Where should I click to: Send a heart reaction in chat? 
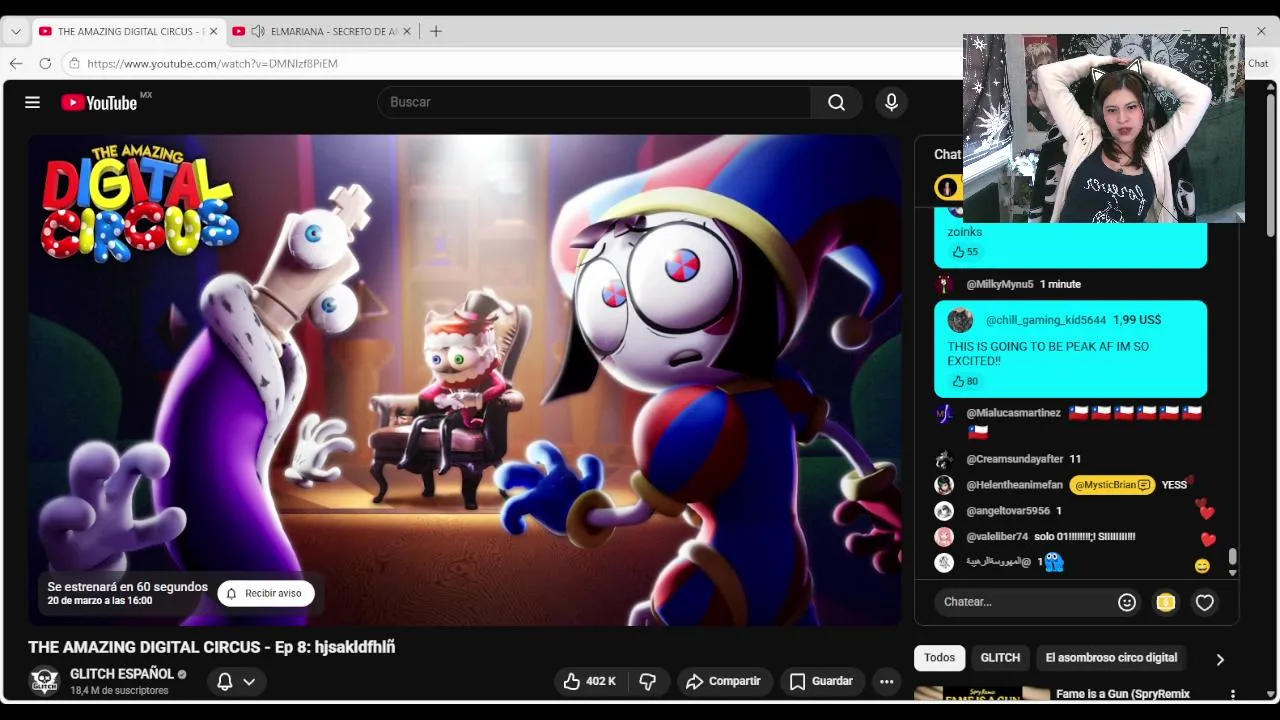click(x=1205, y=602)
